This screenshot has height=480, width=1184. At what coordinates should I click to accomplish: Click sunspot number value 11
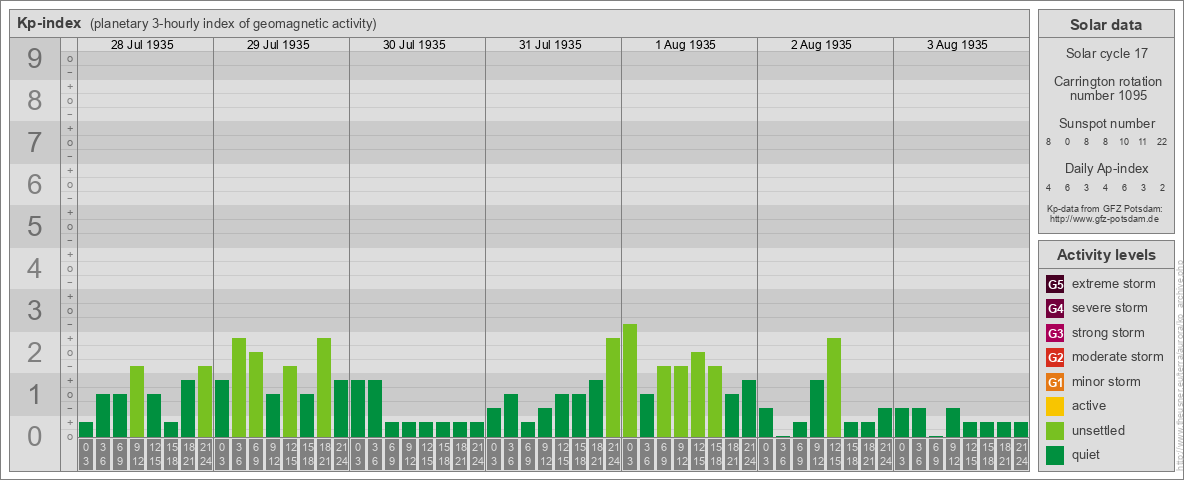click(1142, 142)
